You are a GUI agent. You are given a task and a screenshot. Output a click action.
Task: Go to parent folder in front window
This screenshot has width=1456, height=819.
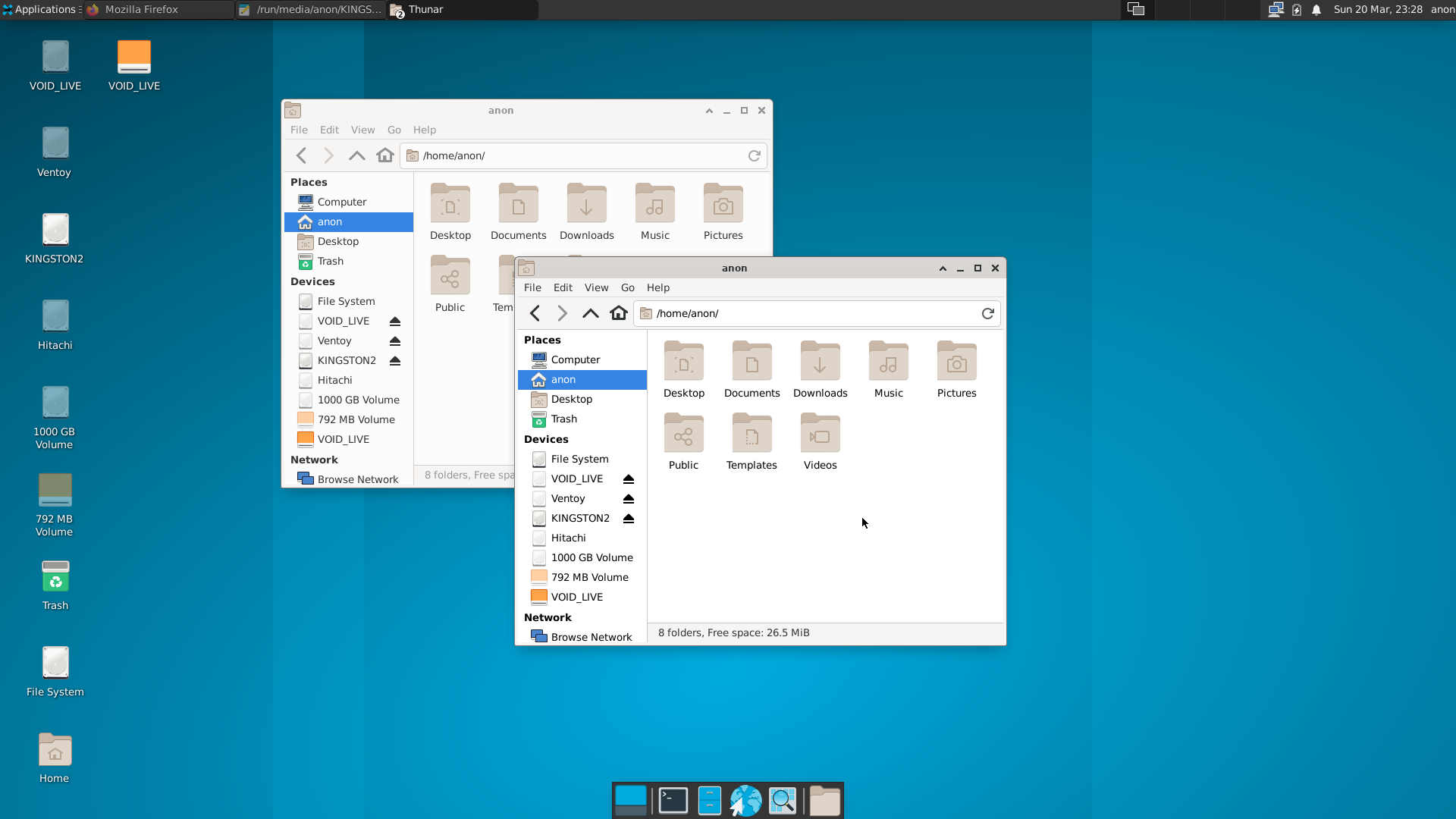[x=590, y=313]
